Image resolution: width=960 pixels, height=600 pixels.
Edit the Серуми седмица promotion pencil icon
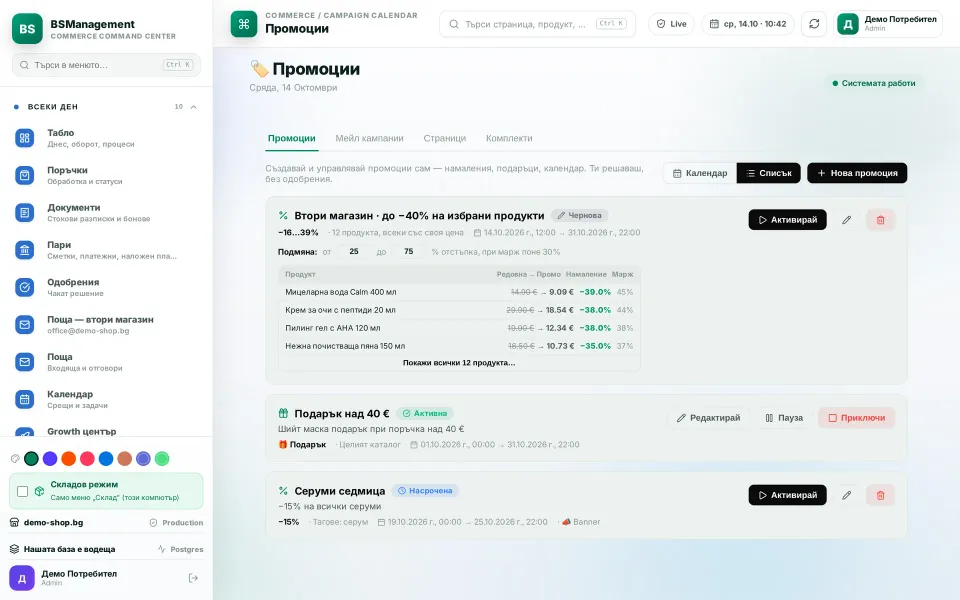coord(846,495)
